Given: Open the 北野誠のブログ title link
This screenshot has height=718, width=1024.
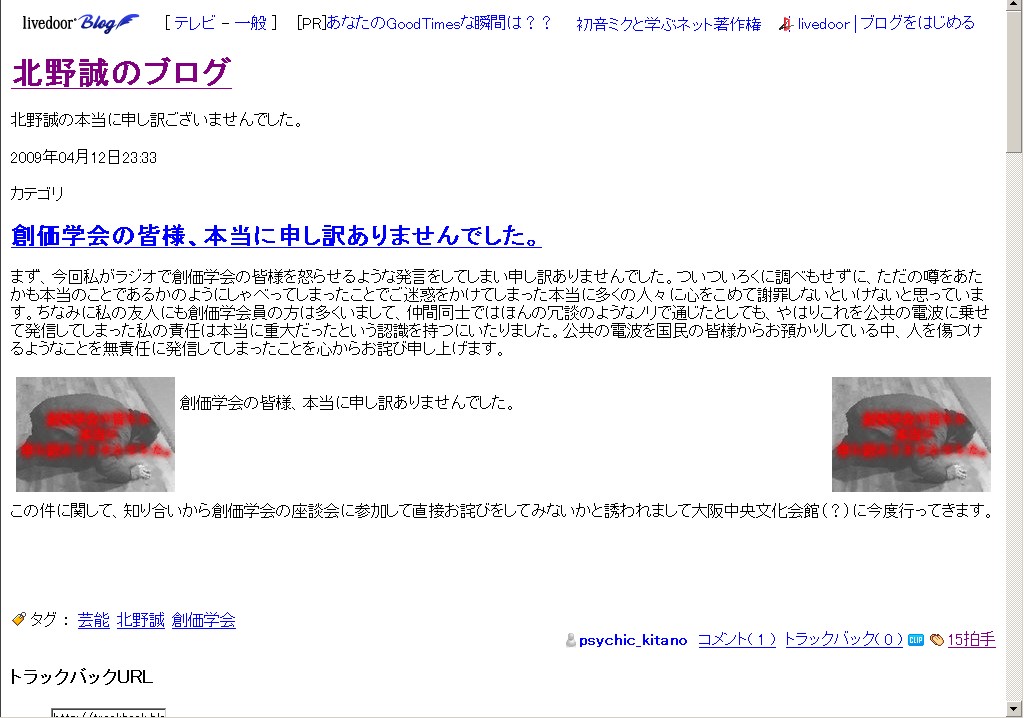Looking at the screenshot, I should 121,72.
